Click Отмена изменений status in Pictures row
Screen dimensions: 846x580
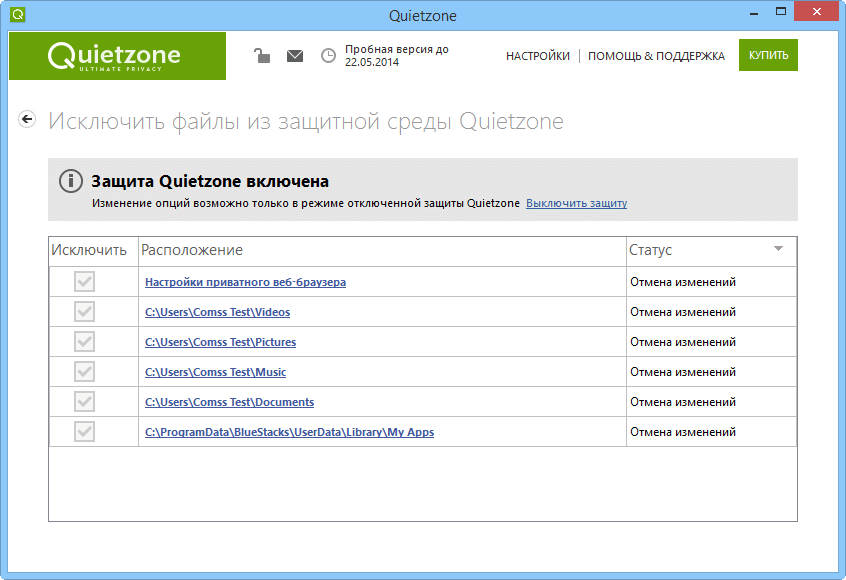coord(683,342)
